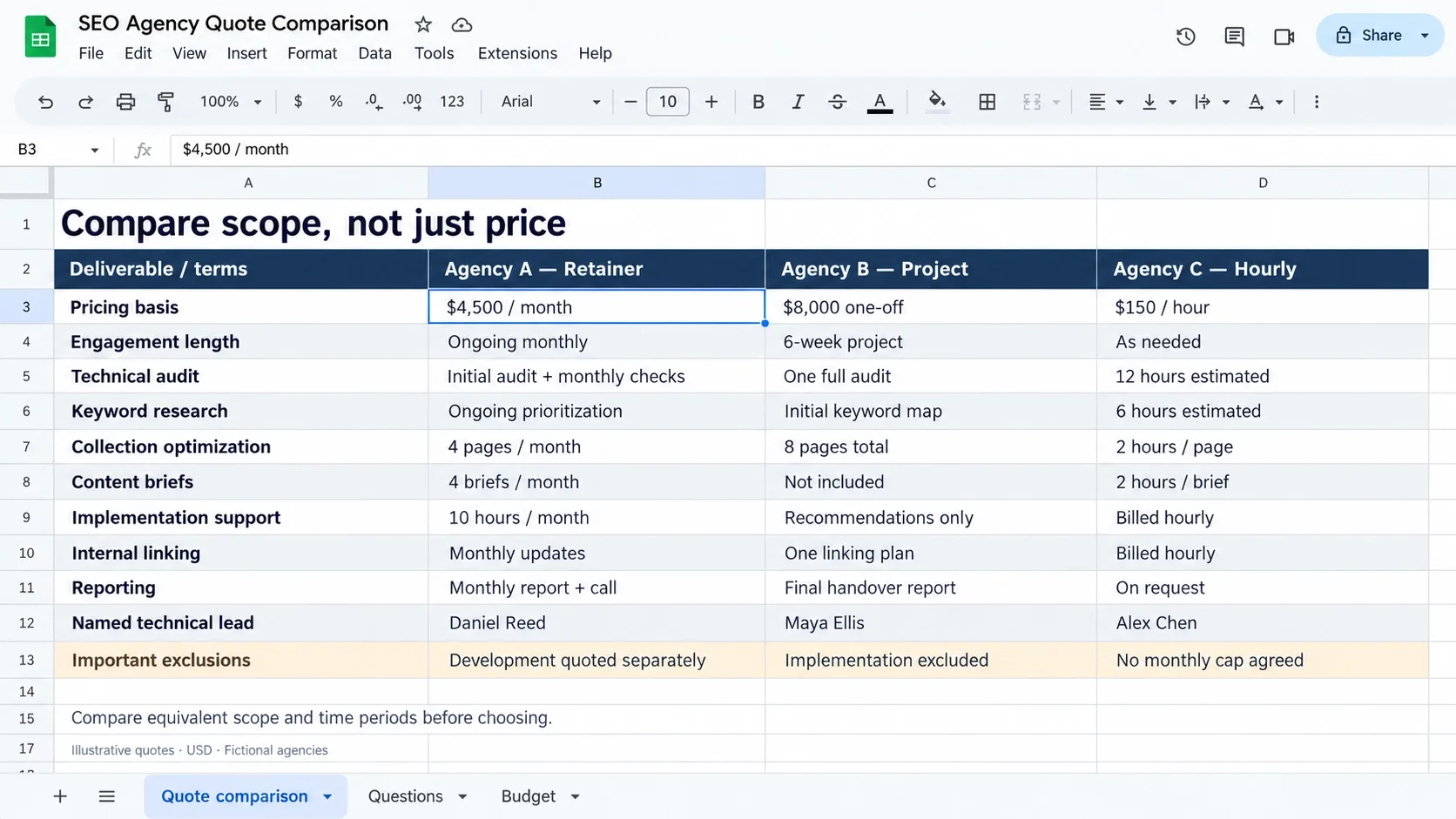Increase font size with plus button
Image resolution: width=1456 pixels, height=819 pixels.
coord(711,102)
